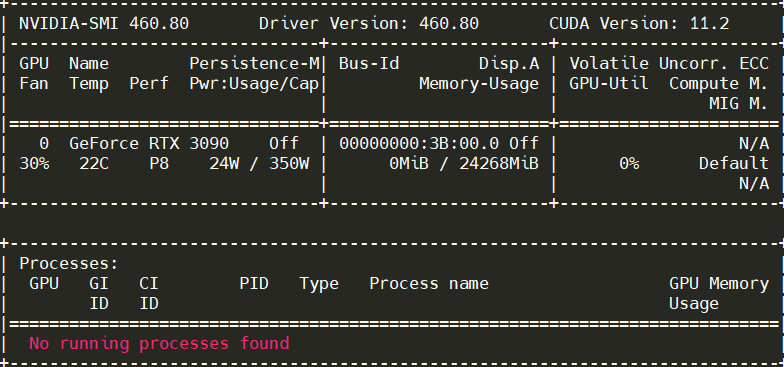Click the Processes: section label
Image resolution: width=784 pixels, height=367 pixels.
[x=69, y=264]
